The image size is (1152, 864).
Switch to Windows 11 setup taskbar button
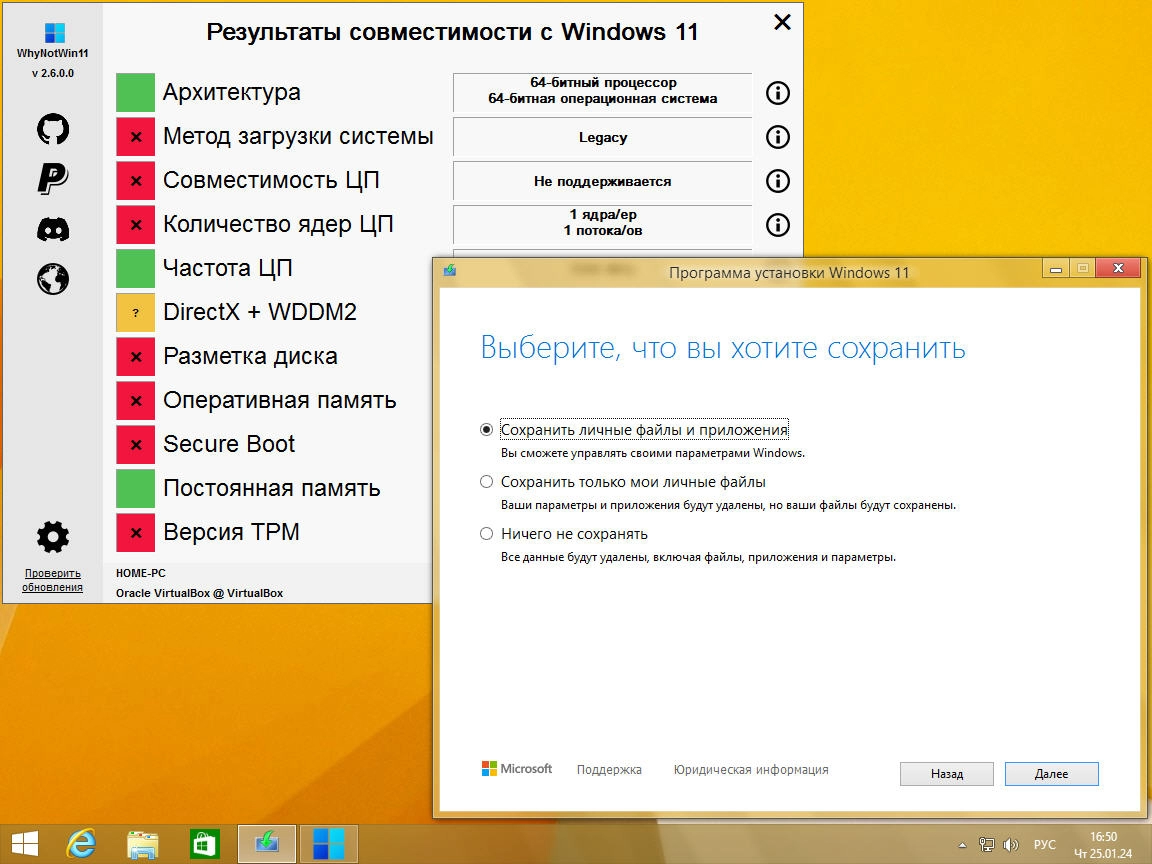pyautogui.click(x=267, y=844)
